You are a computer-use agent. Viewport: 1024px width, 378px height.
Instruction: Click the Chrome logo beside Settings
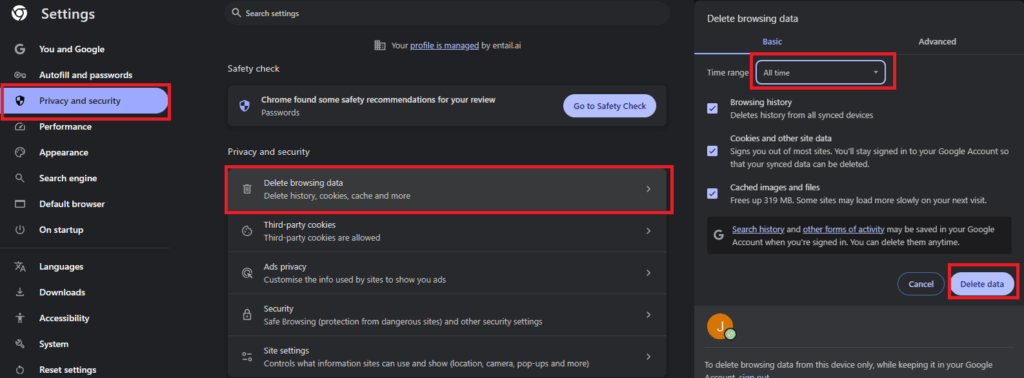pyautogui.click(x=19, y=14)
